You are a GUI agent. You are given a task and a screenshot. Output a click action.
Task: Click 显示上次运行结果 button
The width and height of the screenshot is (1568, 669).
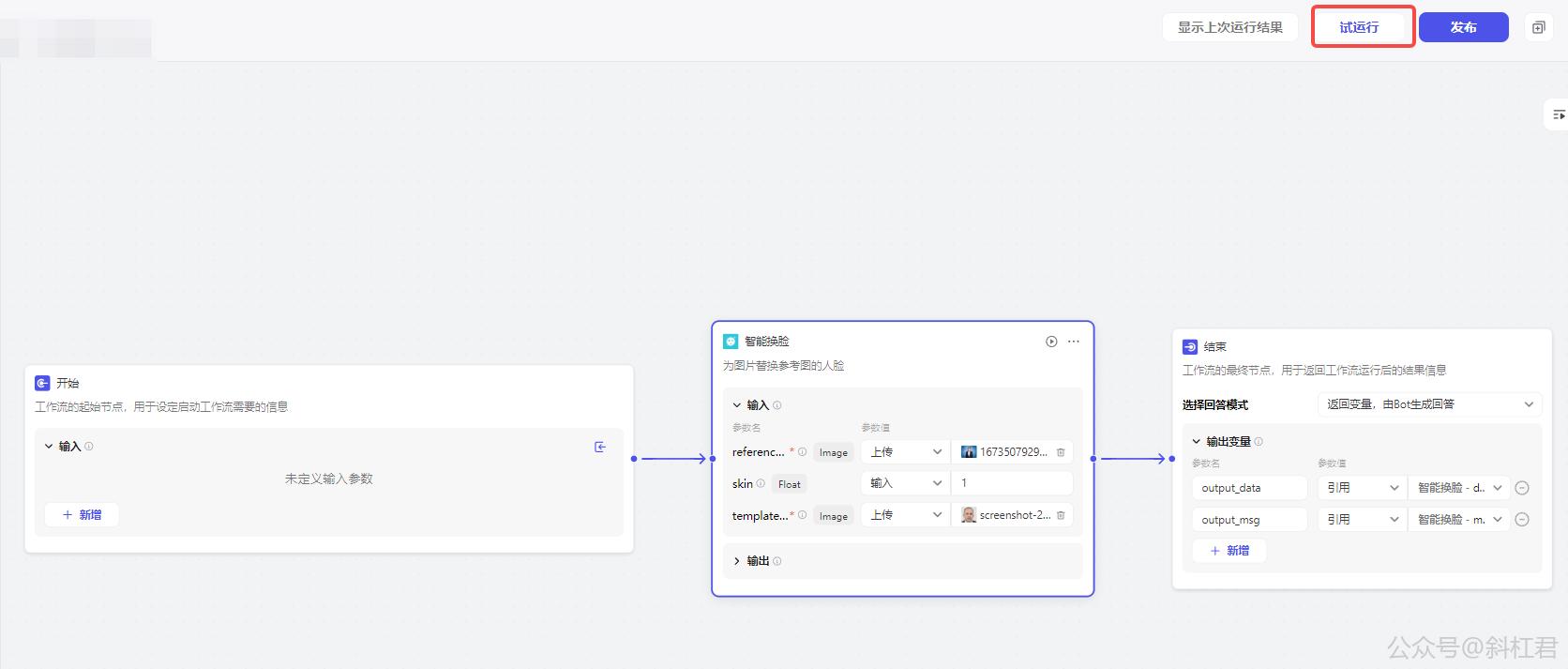1229,27
